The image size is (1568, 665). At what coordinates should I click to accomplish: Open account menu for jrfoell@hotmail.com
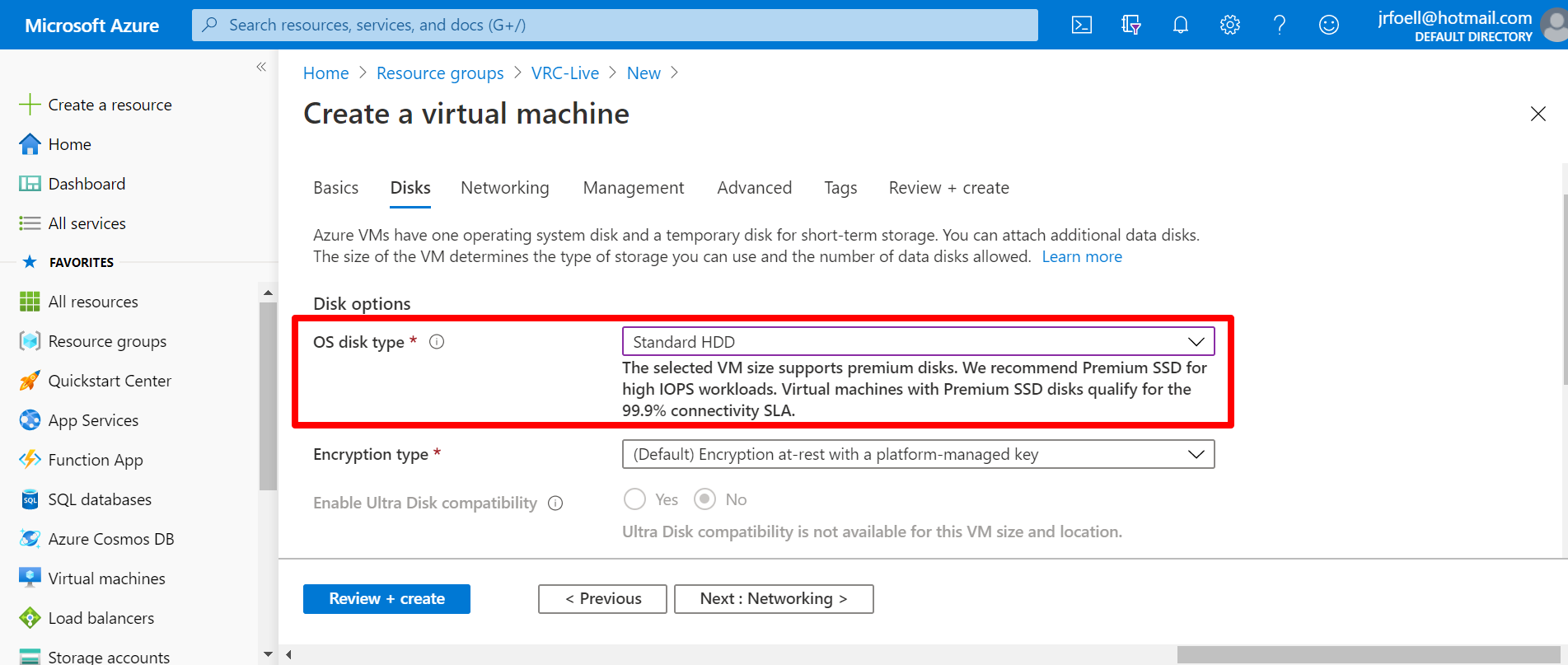coord(1472,25)
